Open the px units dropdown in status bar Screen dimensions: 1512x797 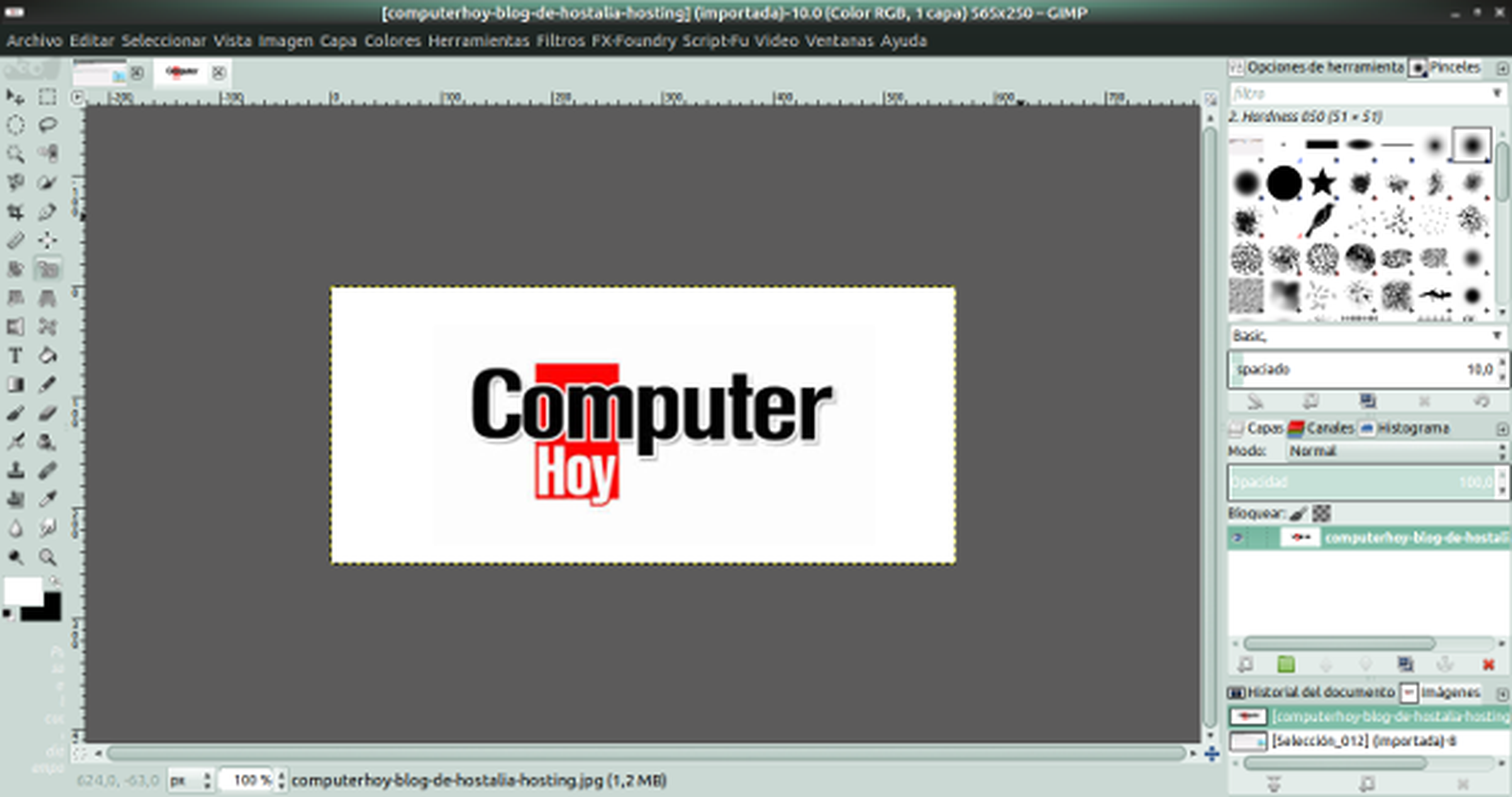click(189, 780)
